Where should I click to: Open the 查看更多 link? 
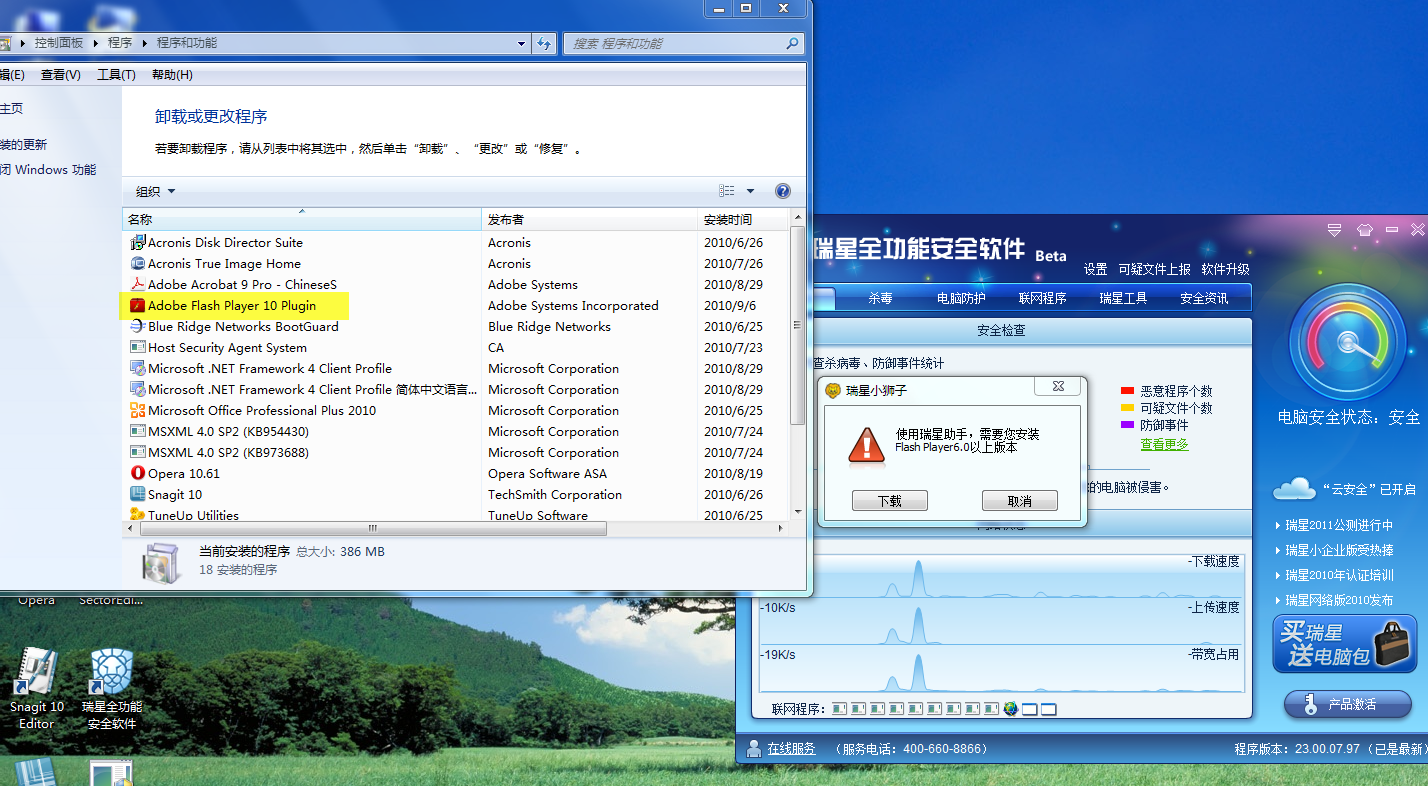(x=1165, y=444)
